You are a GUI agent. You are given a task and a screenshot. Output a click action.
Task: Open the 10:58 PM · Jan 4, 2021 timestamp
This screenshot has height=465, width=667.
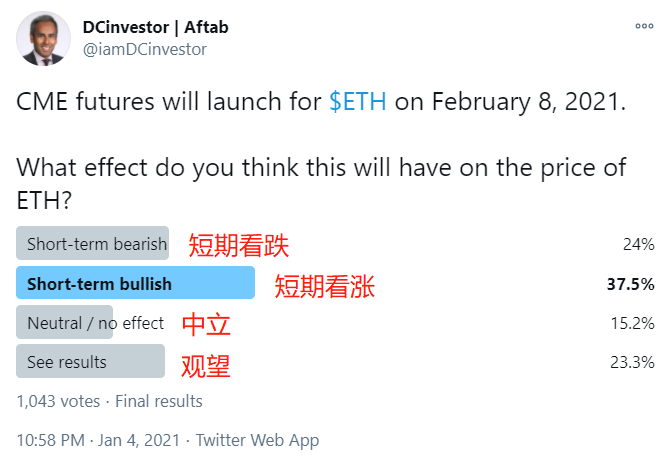[x=98, y=440]
